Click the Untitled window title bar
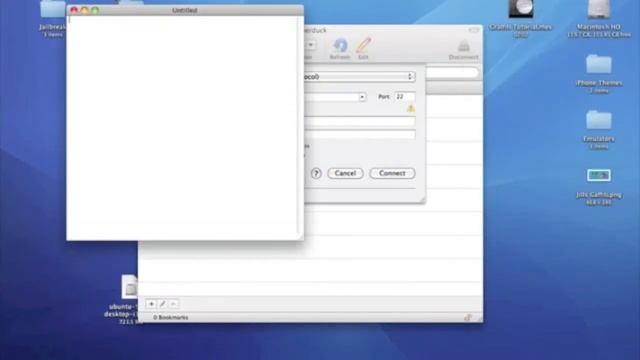Image resolution: width=640 pixels, height=360 pixels. pos(185,10)
